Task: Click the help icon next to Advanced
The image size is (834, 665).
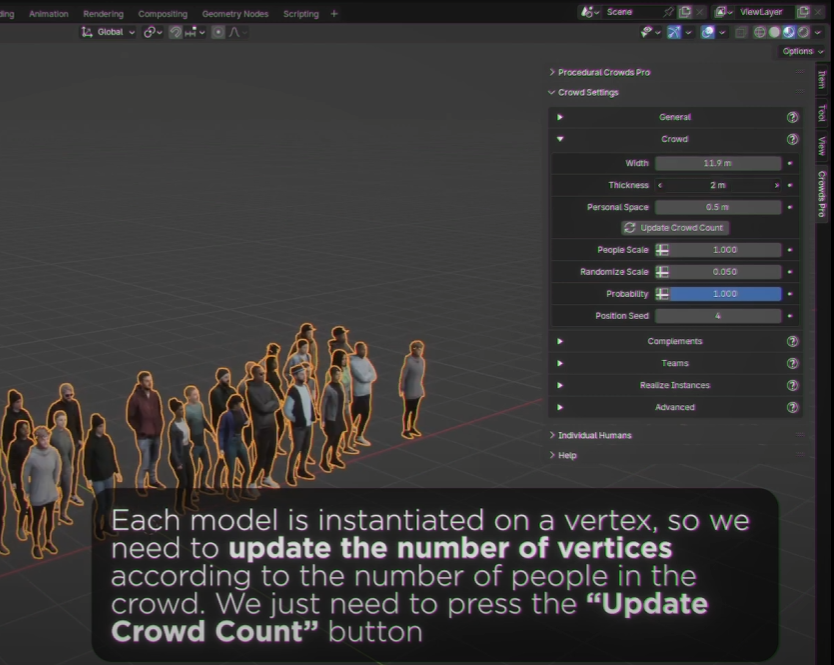Action: (x=792, y=407)
